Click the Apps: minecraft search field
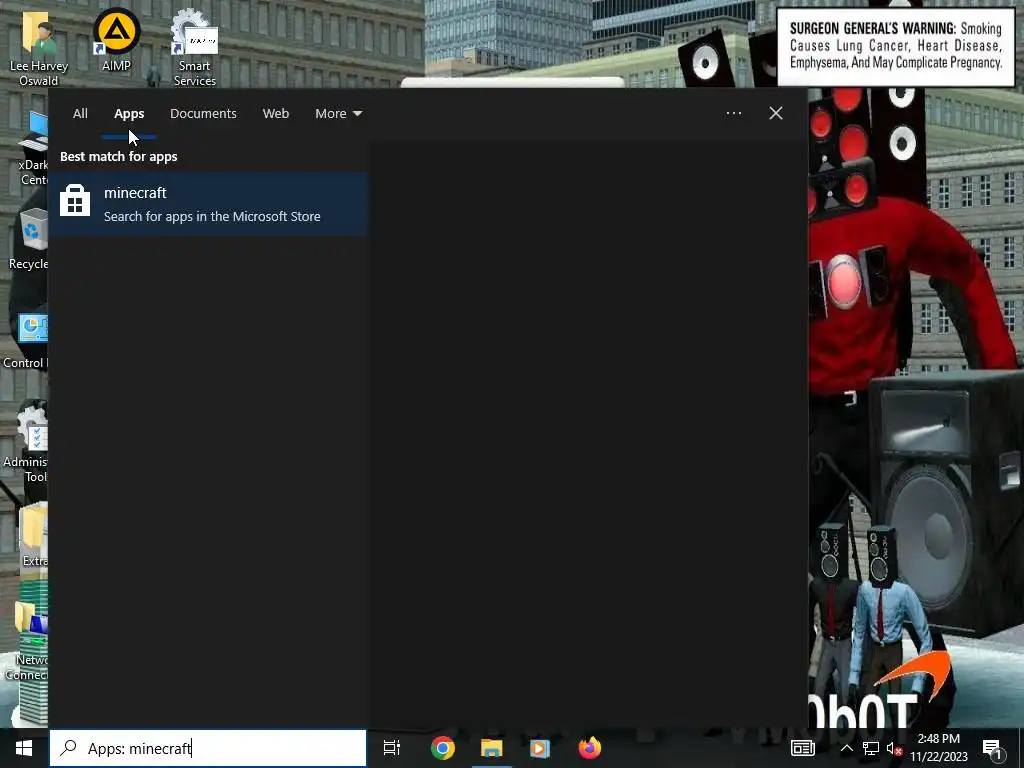Image resolution: width=1024 pixels, height=768 pixels. (208, 748)
